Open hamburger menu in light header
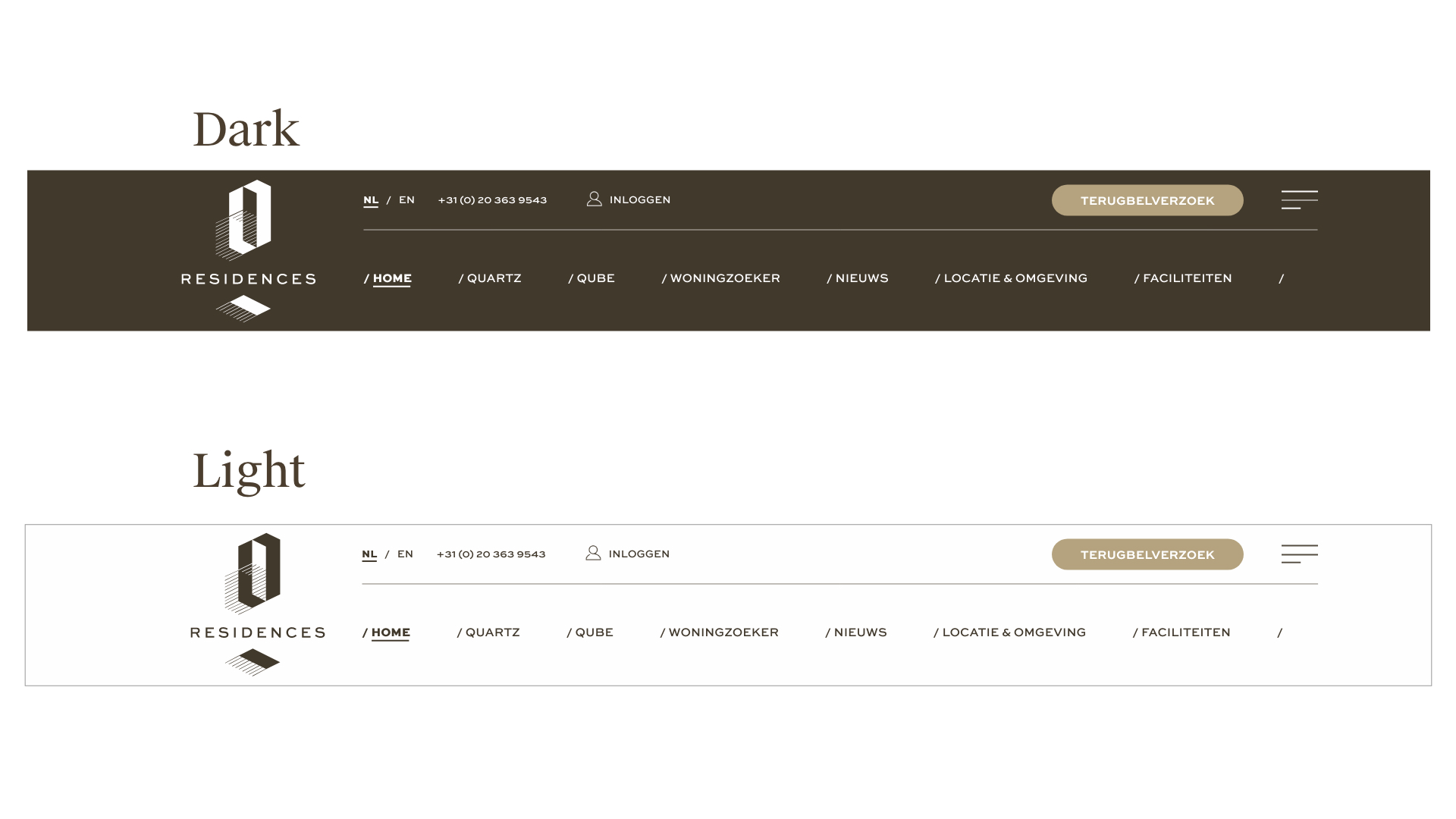 1299,554
